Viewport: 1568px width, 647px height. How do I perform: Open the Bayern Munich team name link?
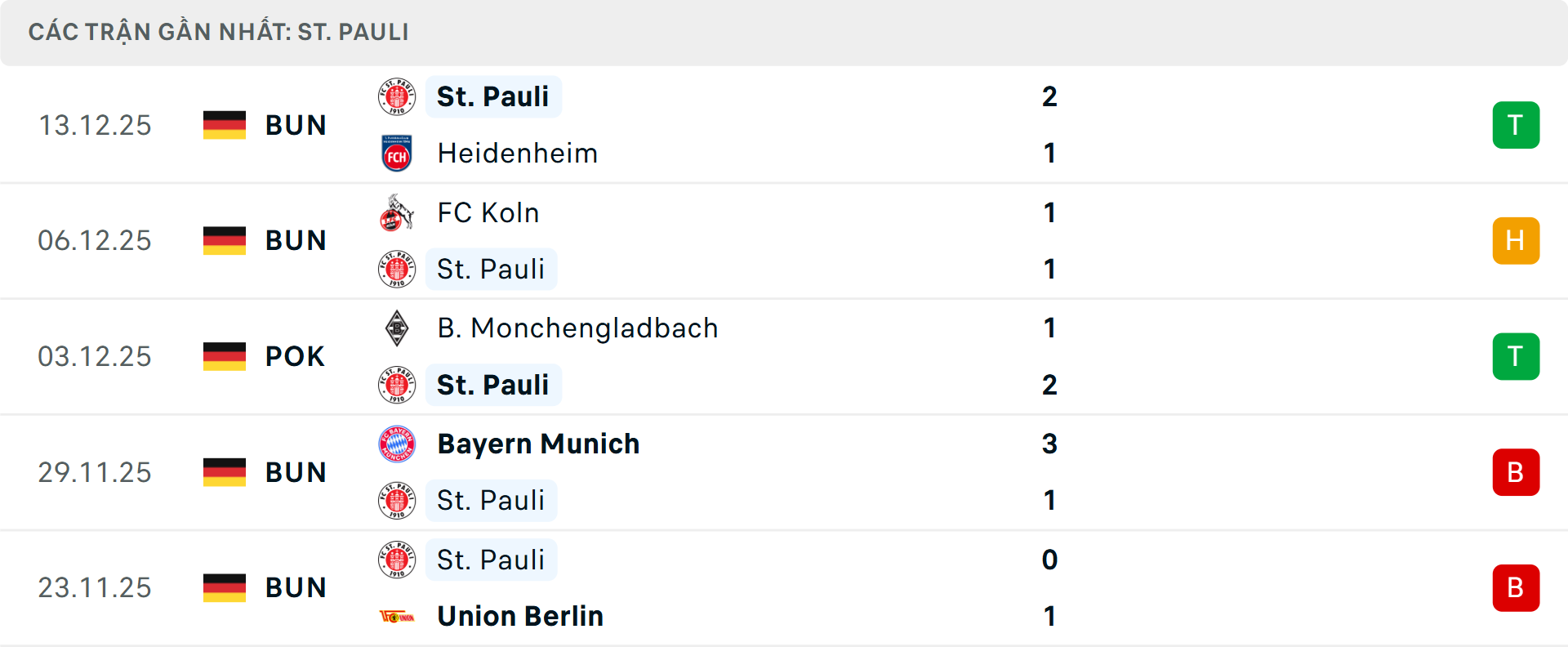click(537, 444)
